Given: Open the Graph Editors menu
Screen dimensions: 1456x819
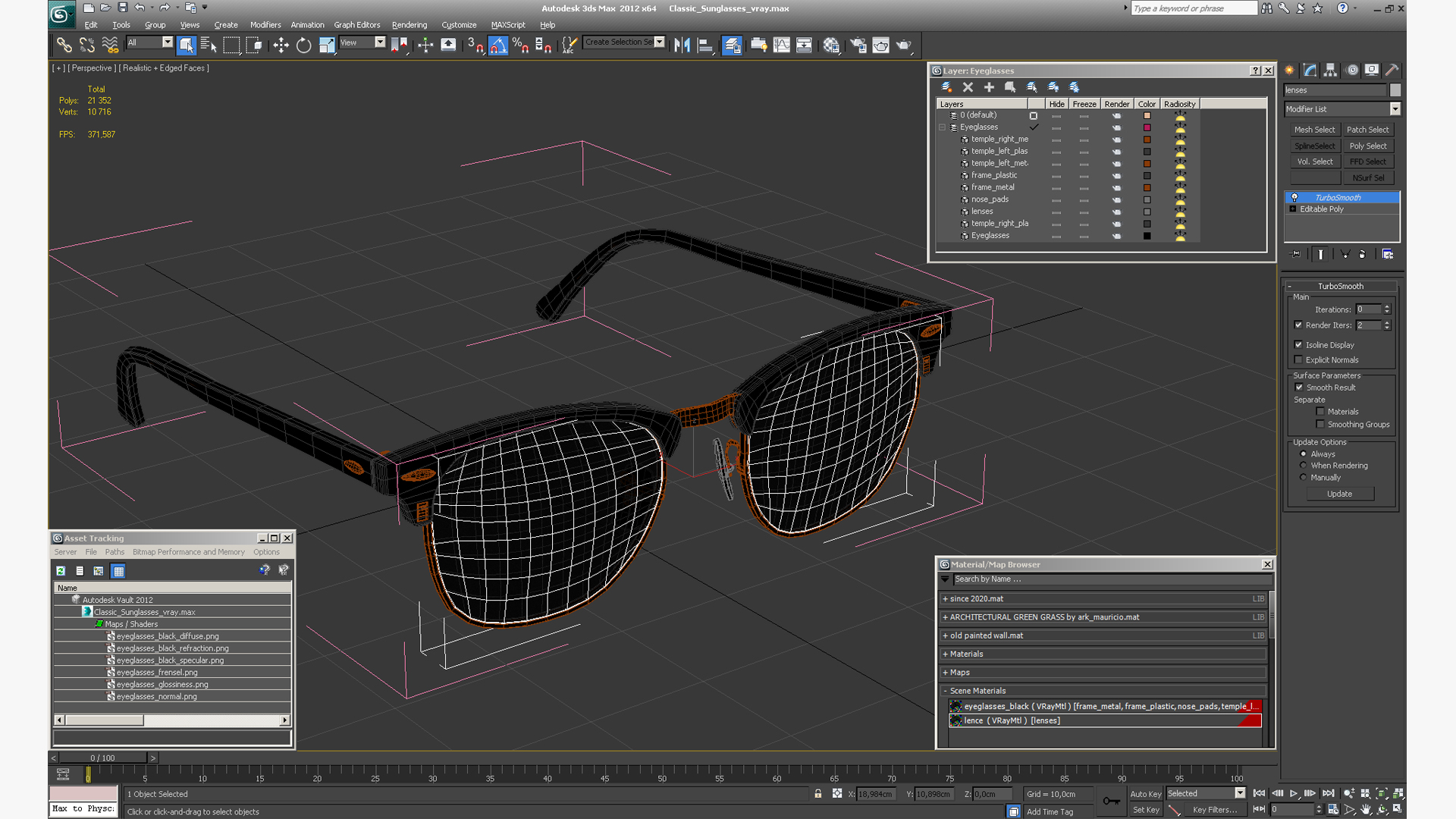Looking at the screenshot, I should point(356,25).
